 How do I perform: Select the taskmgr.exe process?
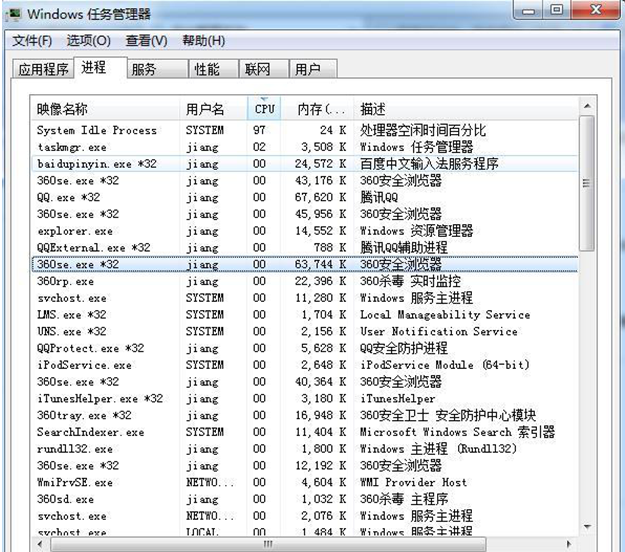305,147
